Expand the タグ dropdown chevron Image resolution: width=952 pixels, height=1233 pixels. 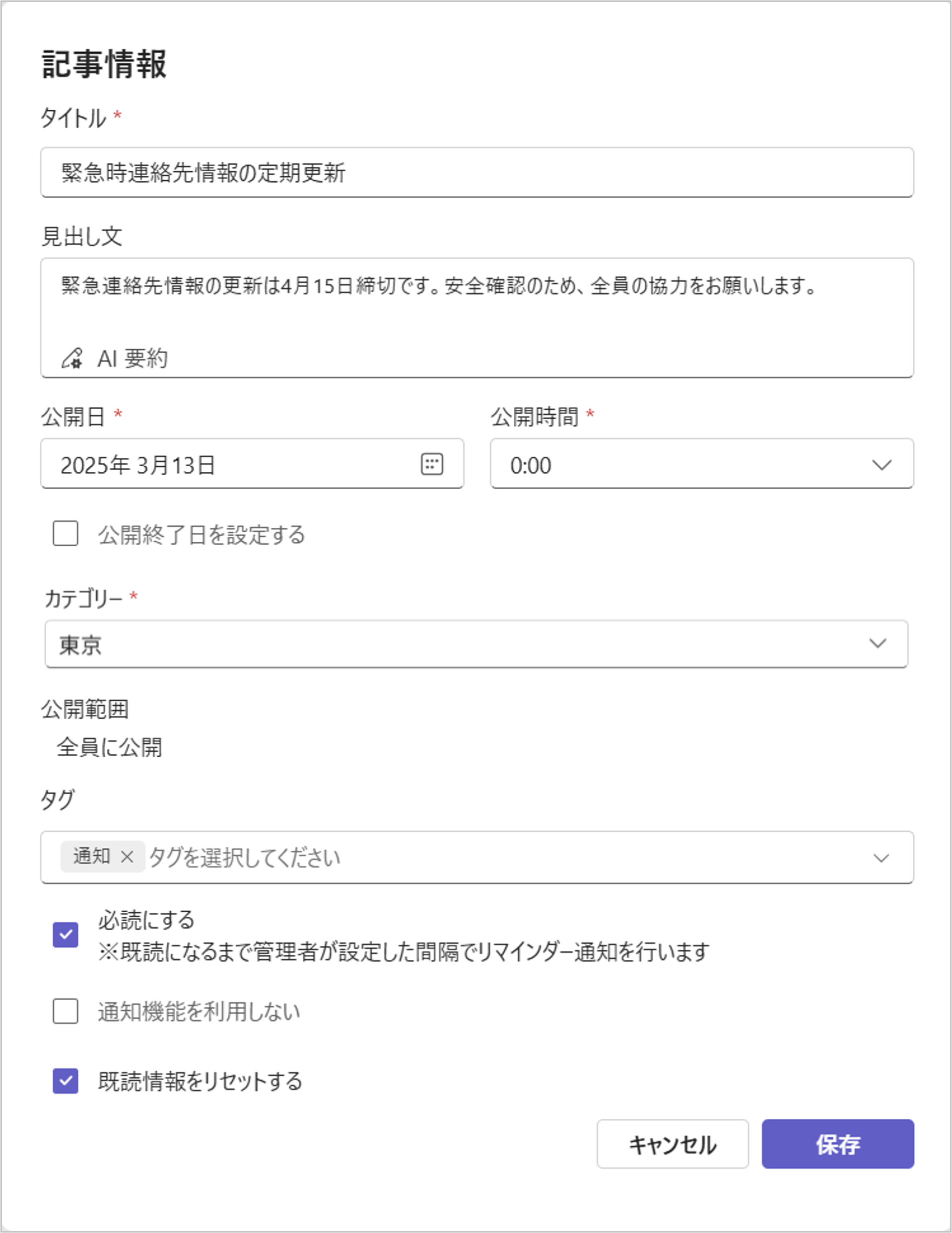[881, 858]
